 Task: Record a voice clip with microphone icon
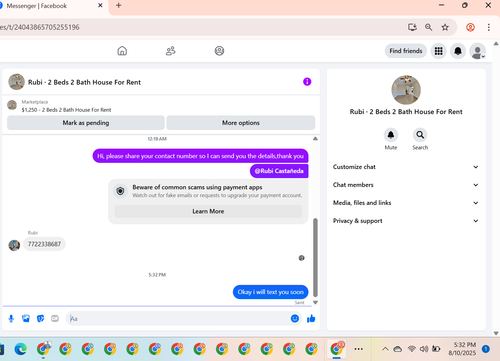pos(11,319)
